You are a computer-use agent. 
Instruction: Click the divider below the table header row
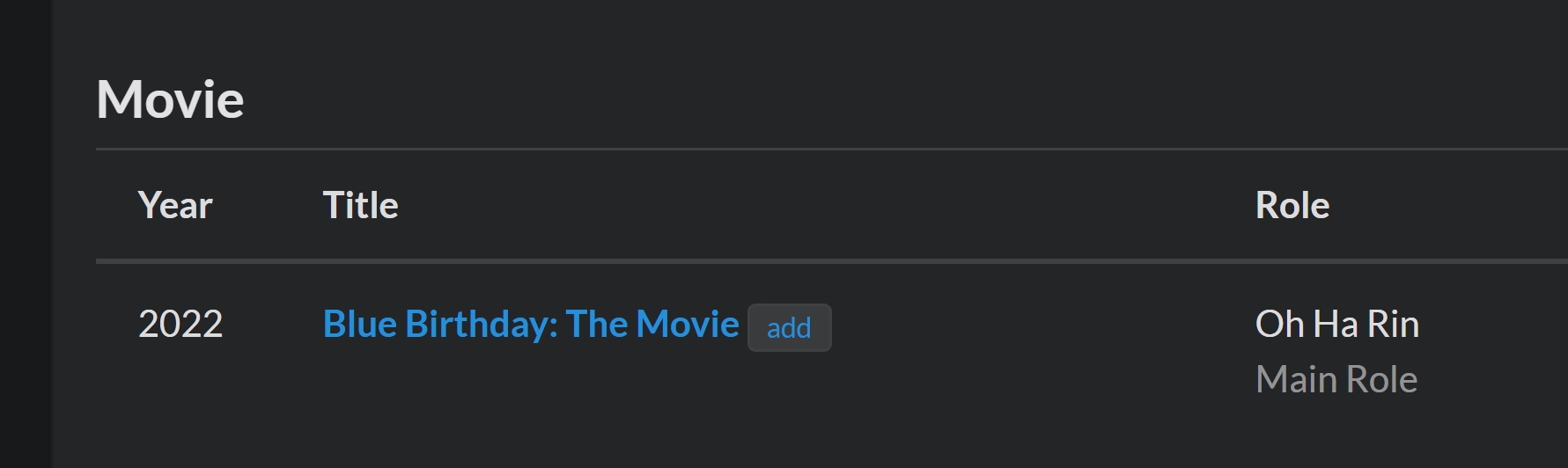click(x=832, y=261)
